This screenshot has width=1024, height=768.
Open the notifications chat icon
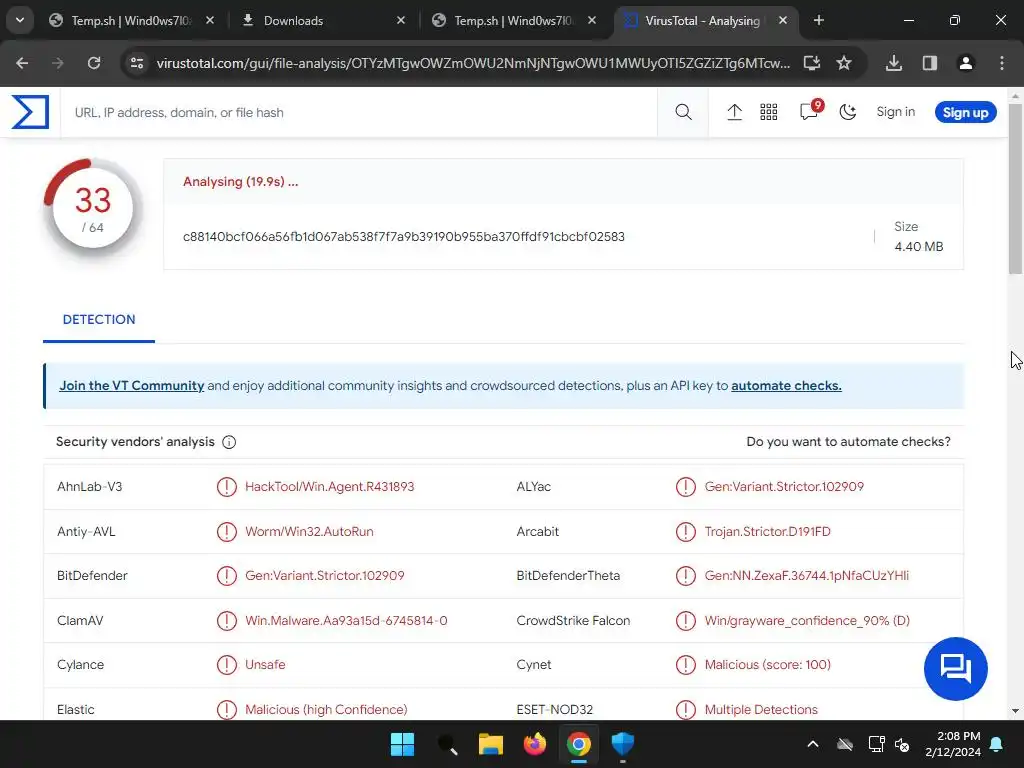(810, 111)
